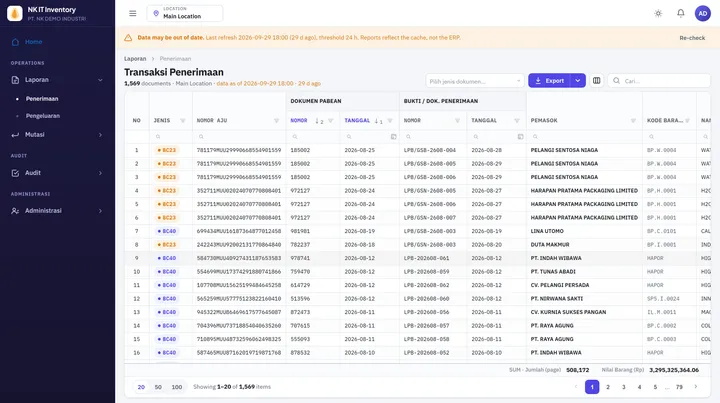The image size is (720, 403).
Task: Click cell LPB/GSB-2608-004
Action: 430,150
